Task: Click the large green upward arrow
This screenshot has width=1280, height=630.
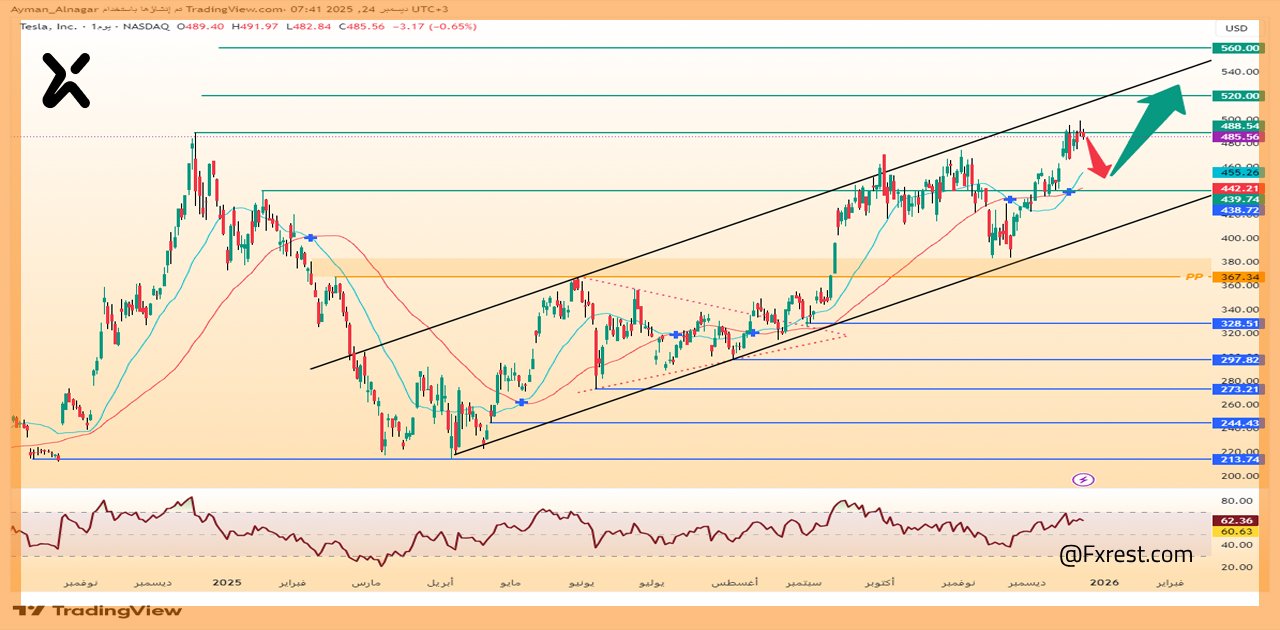Action: pyautogui.click(x=1150, y=123)
